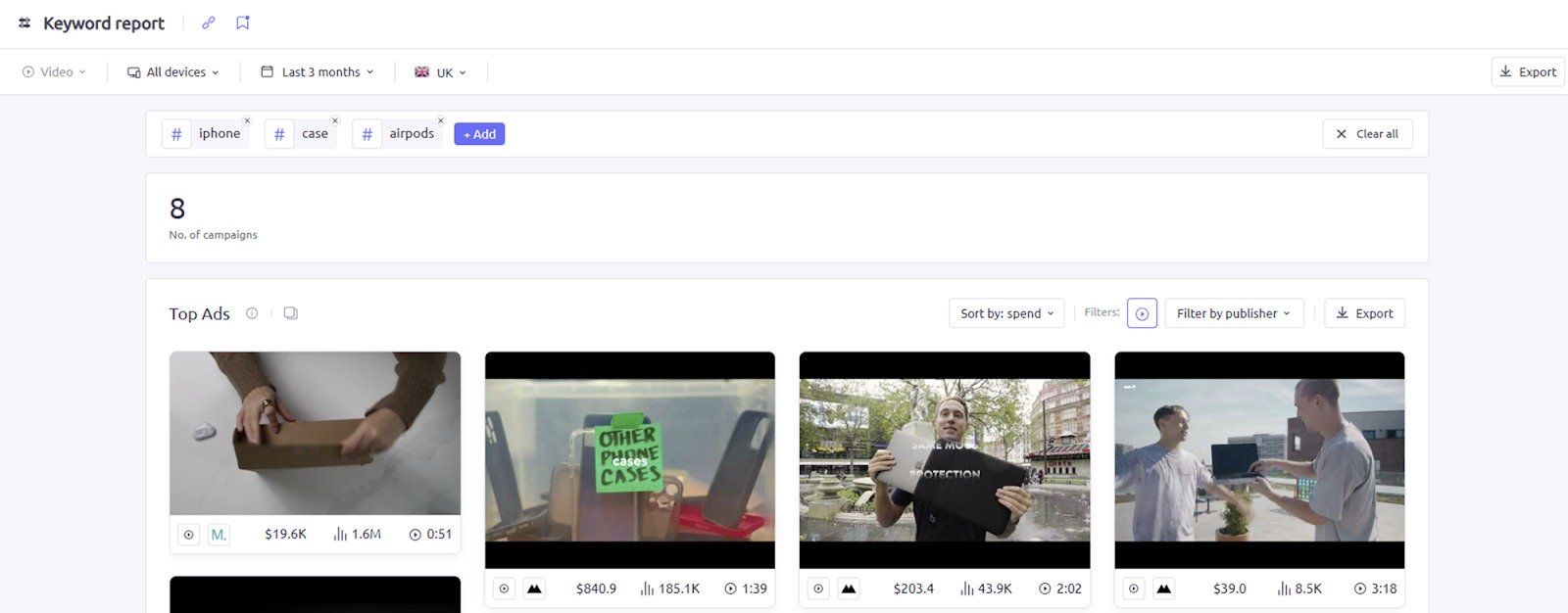1568x613 pixels.
Task: Click the publisher logo on the $39.0 ad
Action: click(x=1163, y=589)
